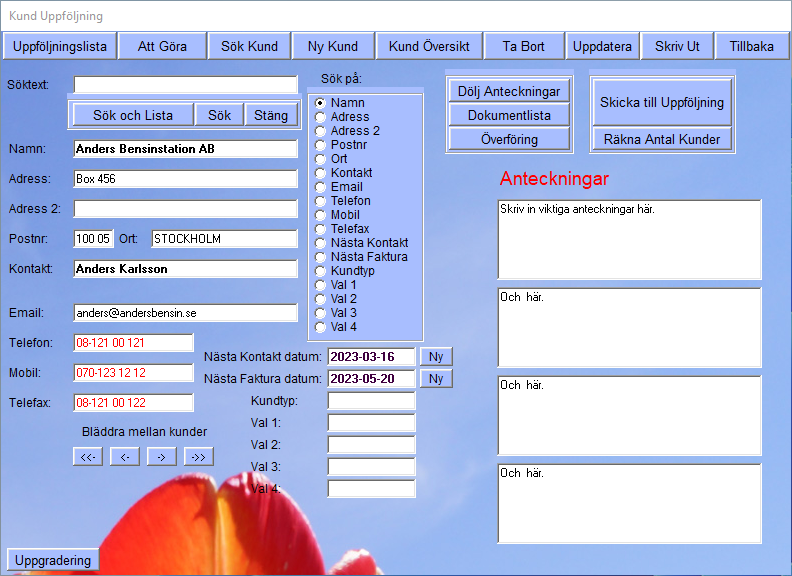Click the first Anteckningar text box

pyautogui.click(x=629, y=240)
